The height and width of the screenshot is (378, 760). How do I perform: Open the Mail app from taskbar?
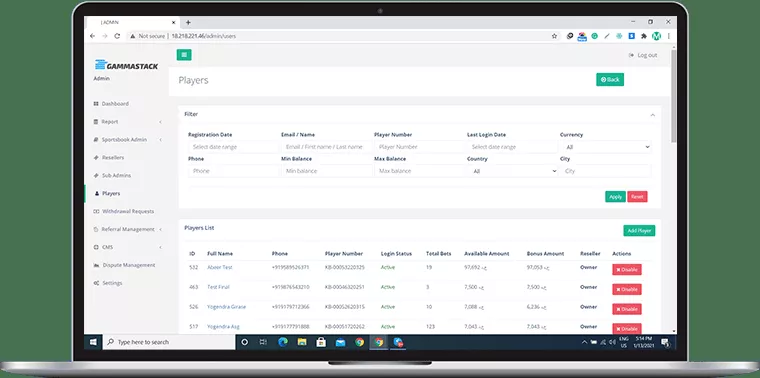[340, 342]
